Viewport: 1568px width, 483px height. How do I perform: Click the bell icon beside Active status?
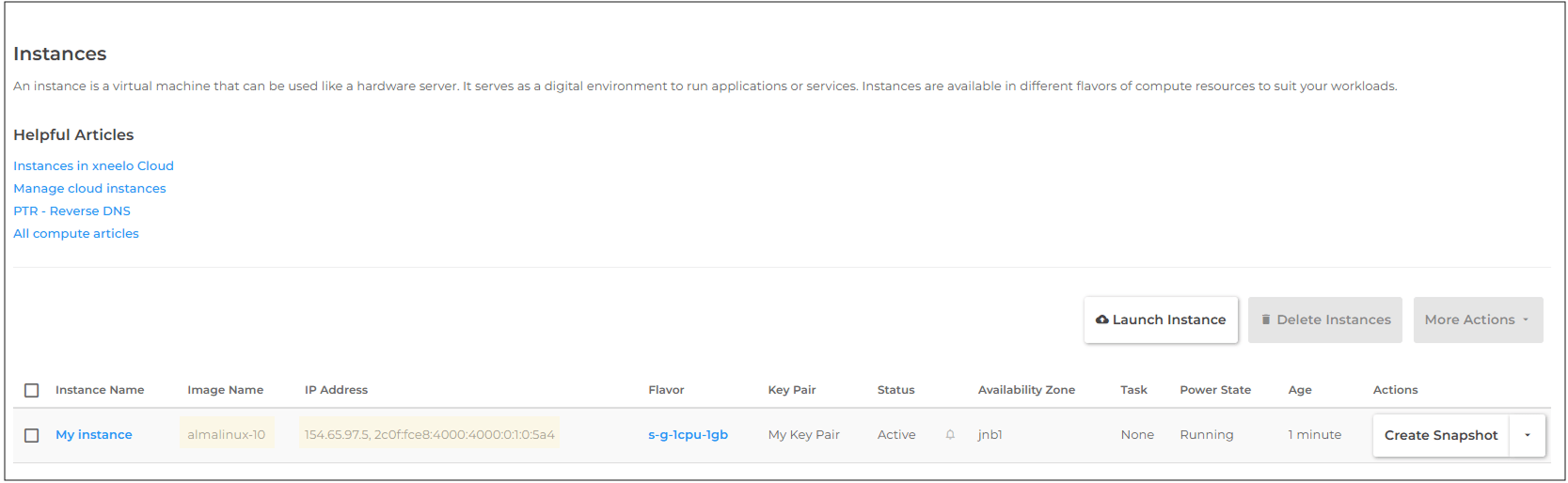click(x=950, y=435)
